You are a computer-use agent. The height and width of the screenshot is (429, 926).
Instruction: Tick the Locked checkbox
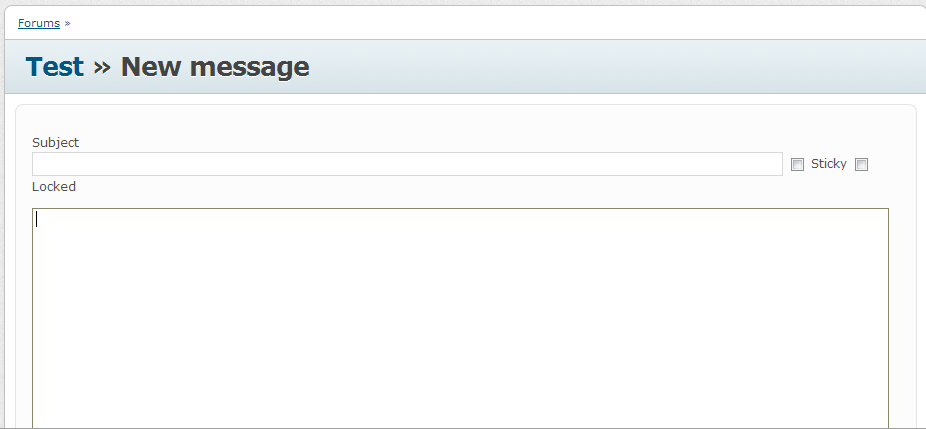(x=862, y=165)
